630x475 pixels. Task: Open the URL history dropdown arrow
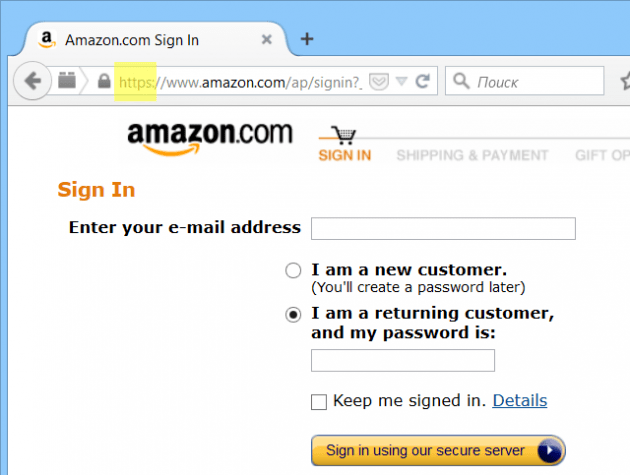coord(401,82)
